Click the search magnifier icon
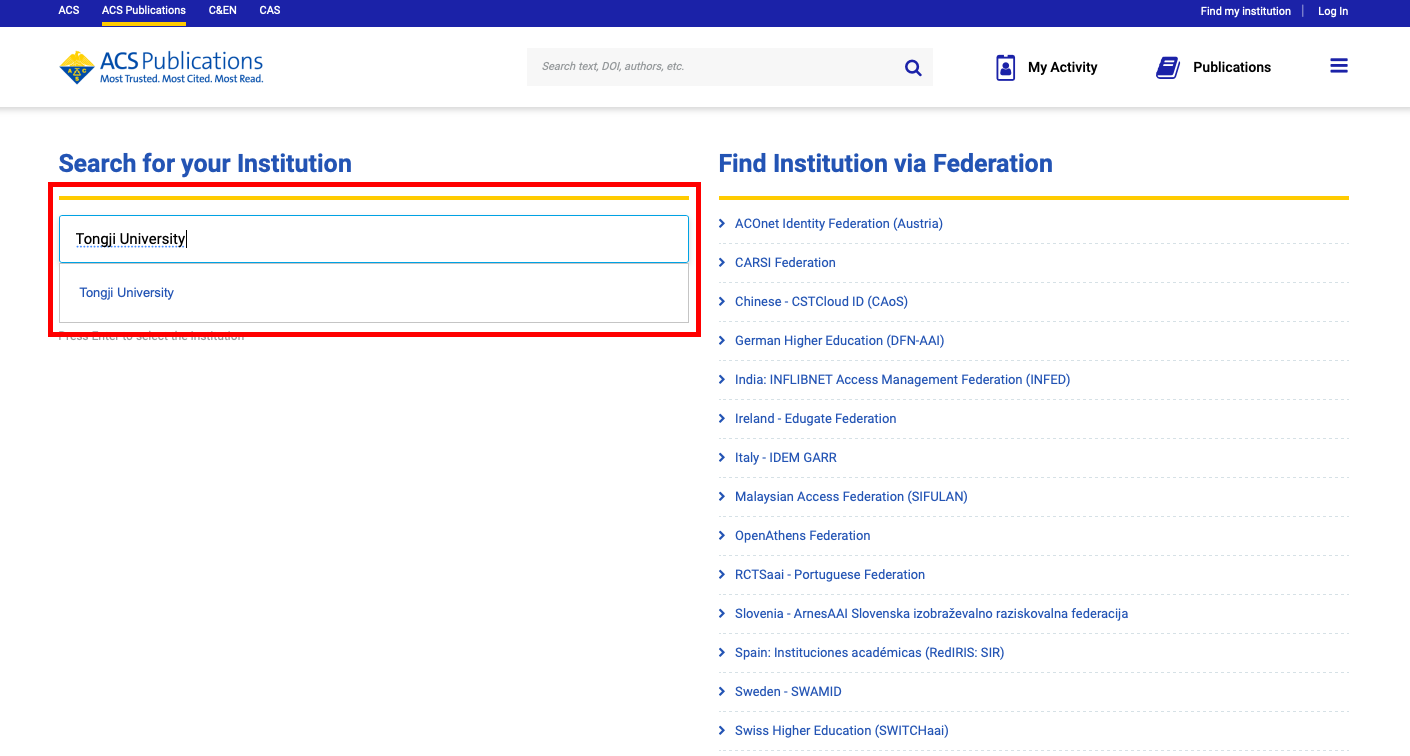Viewport: 1410px width, 756px height. click(x=913, y=67)
